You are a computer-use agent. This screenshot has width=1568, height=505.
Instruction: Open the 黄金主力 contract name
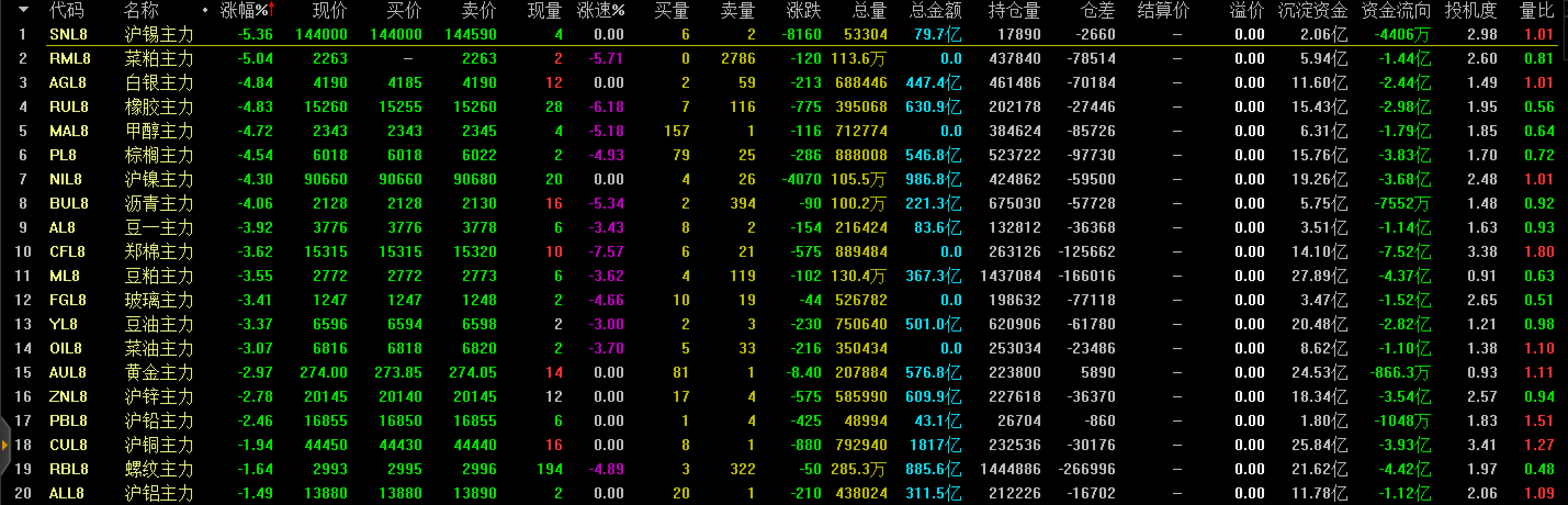click(x=159, y=373)
